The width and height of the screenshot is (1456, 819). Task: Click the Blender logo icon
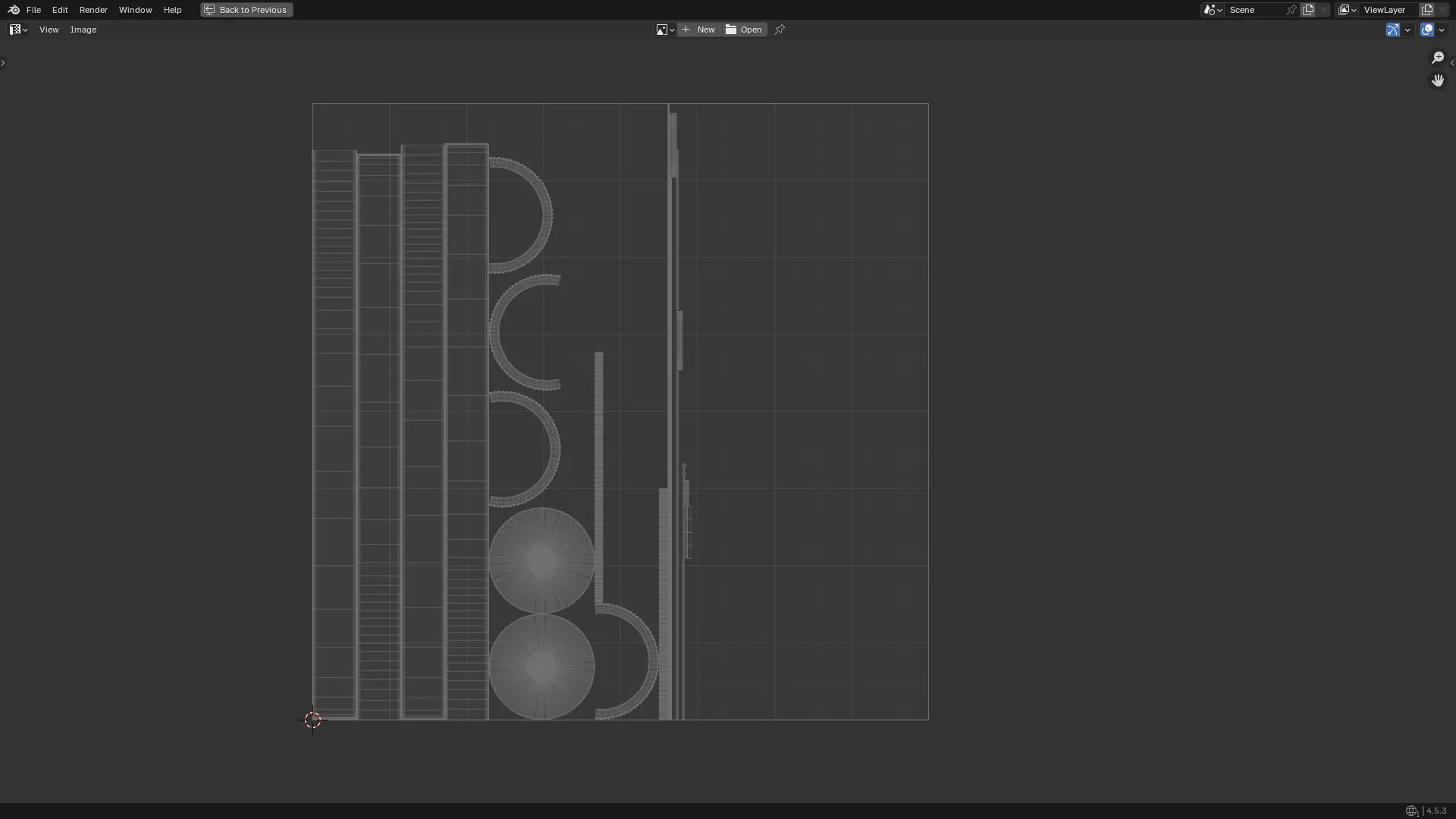pos(14,10)
